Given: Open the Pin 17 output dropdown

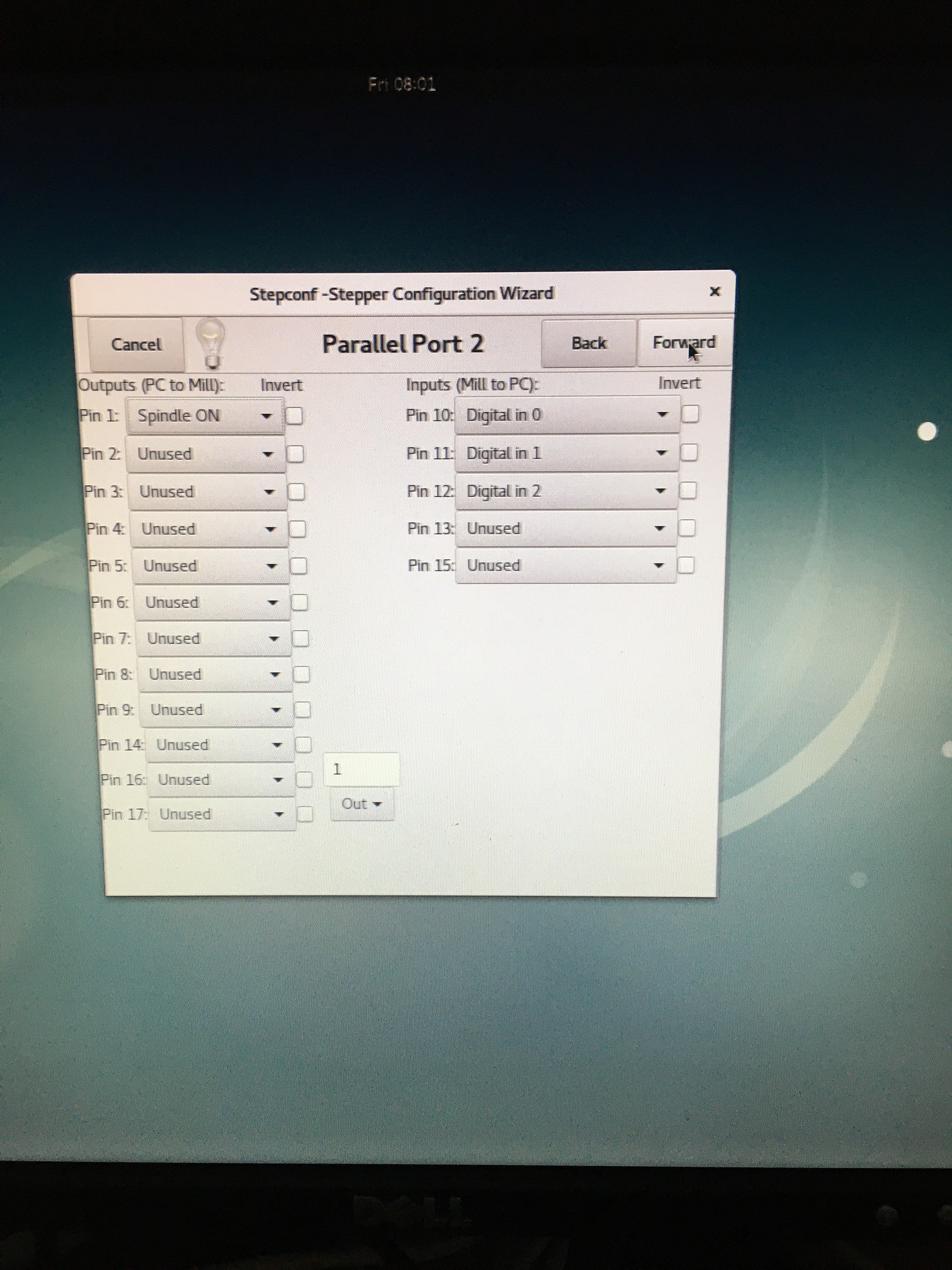Looking at the screenshot, I should pos(222,815).
